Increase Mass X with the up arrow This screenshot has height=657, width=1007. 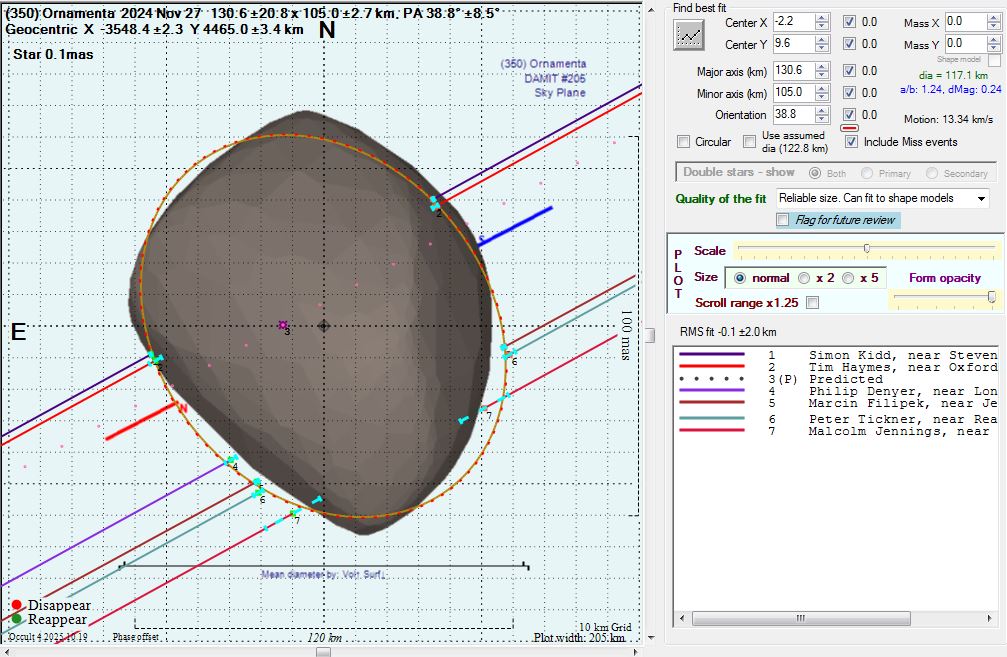pos(993,18)
